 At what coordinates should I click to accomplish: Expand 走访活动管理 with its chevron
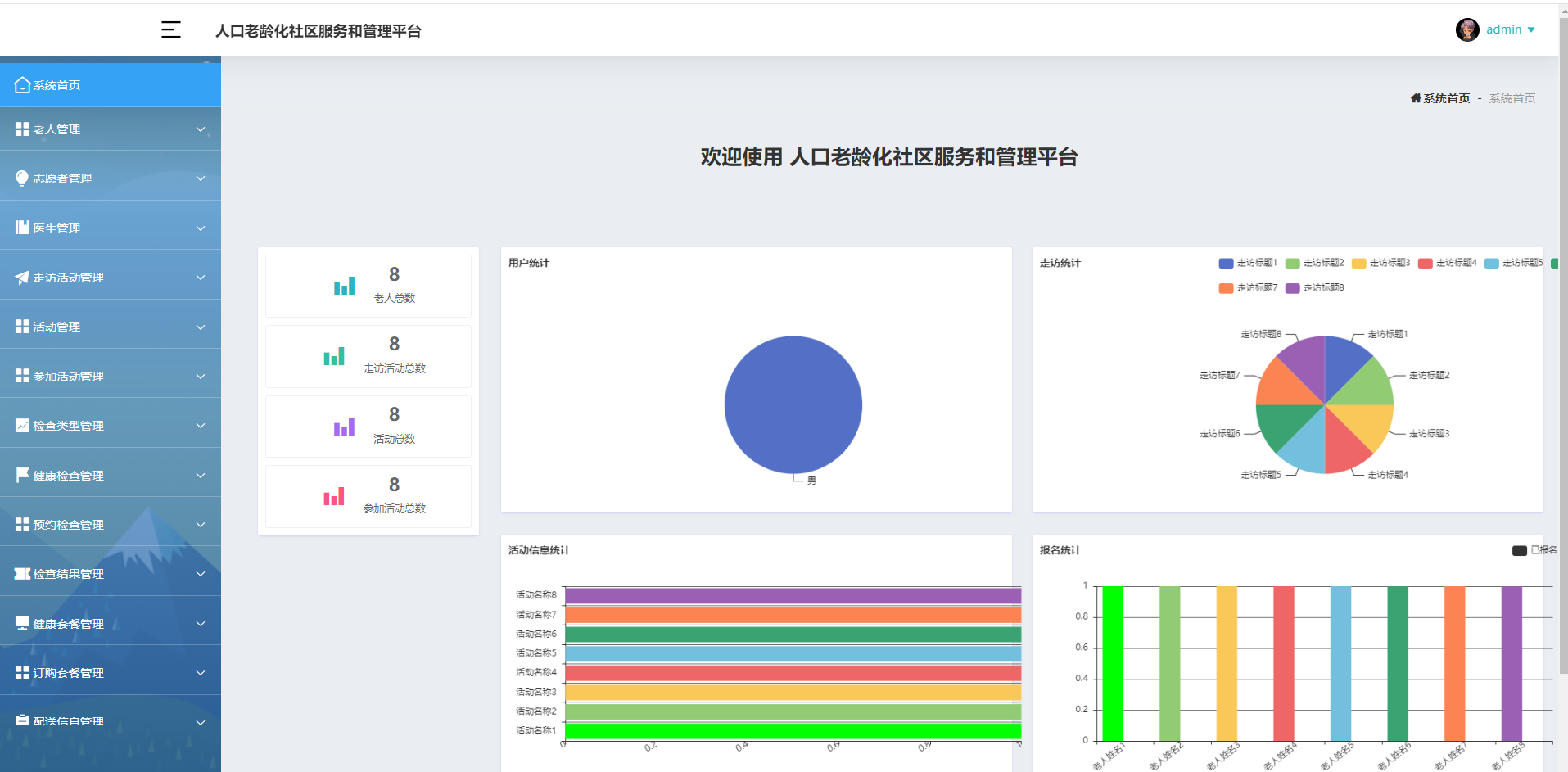pos(201,278)
